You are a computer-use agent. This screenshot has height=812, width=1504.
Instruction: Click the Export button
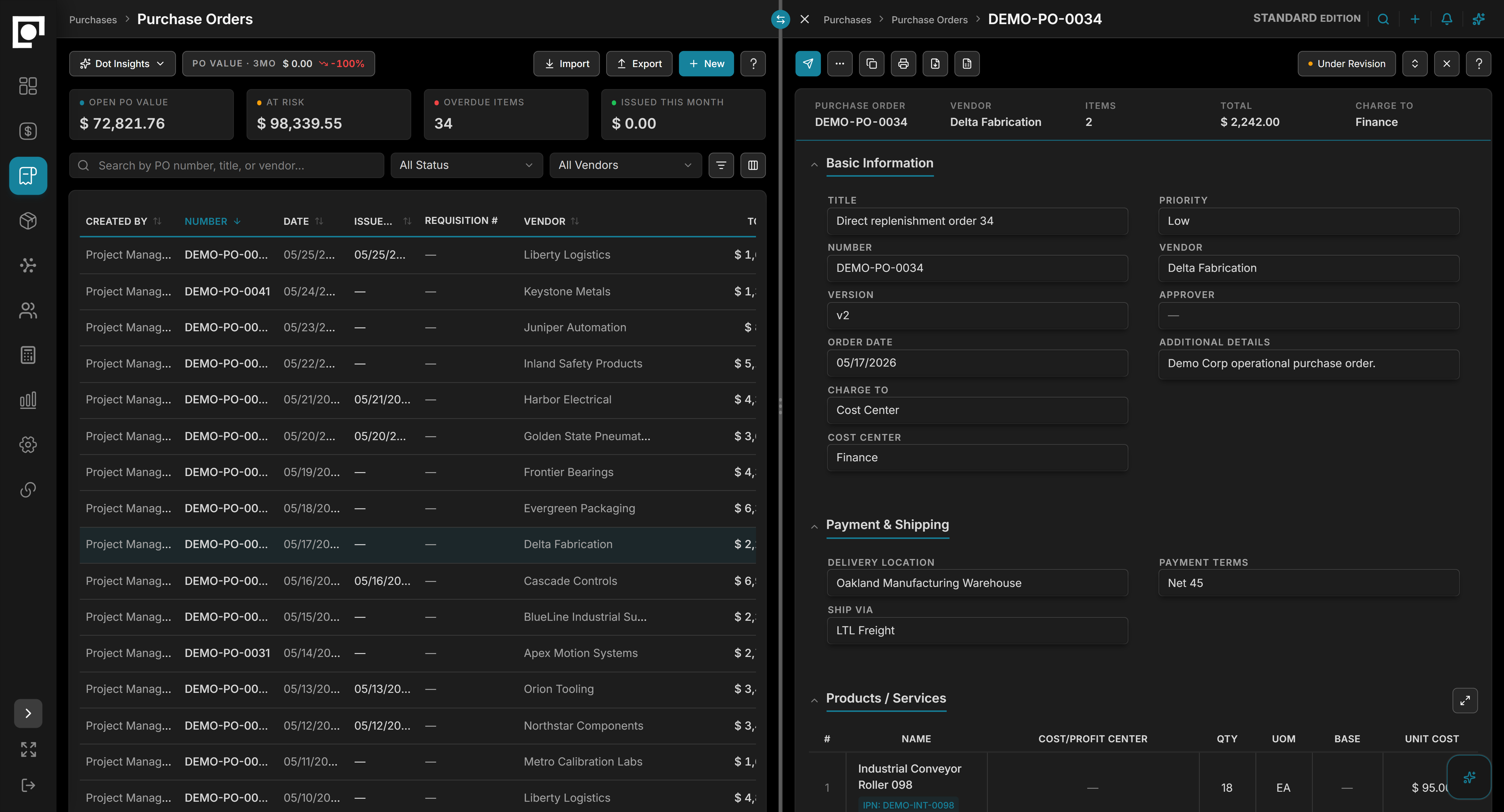pos(639,64)
